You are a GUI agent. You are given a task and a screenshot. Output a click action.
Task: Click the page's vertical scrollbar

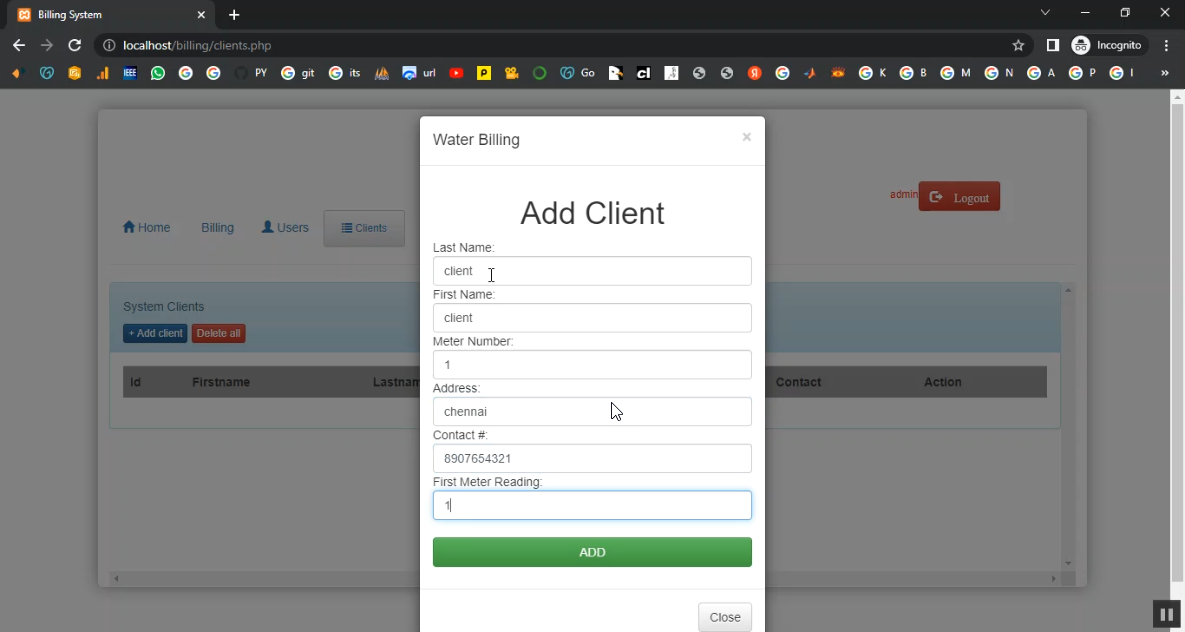tap(1177, 340)
